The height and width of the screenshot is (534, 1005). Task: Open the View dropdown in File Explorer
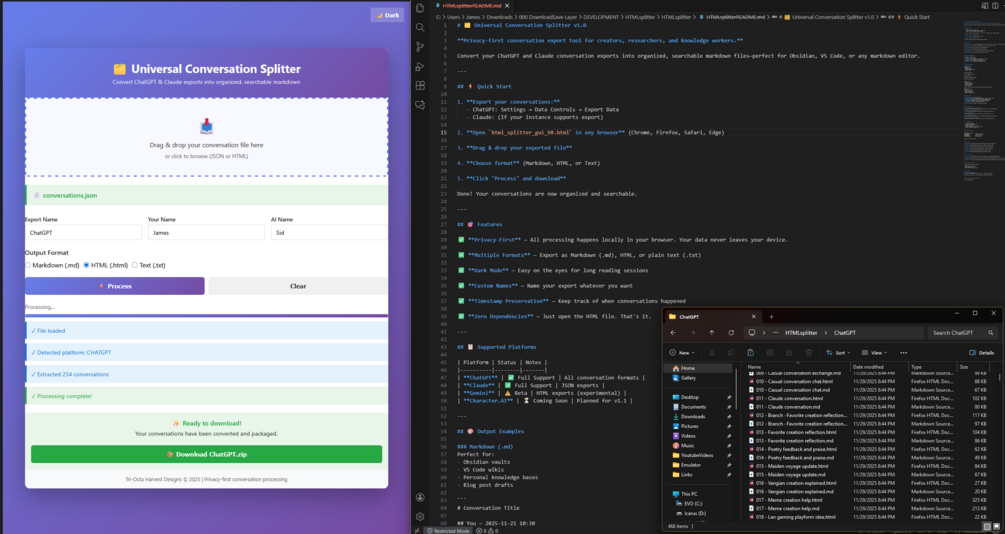pos(875,353)
